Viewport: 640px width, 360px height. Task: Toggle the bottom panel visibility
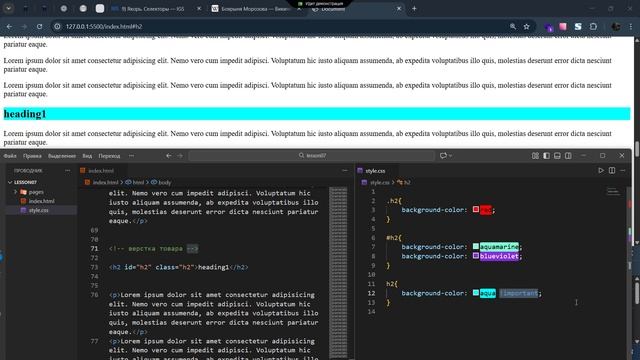click(557, 156)
